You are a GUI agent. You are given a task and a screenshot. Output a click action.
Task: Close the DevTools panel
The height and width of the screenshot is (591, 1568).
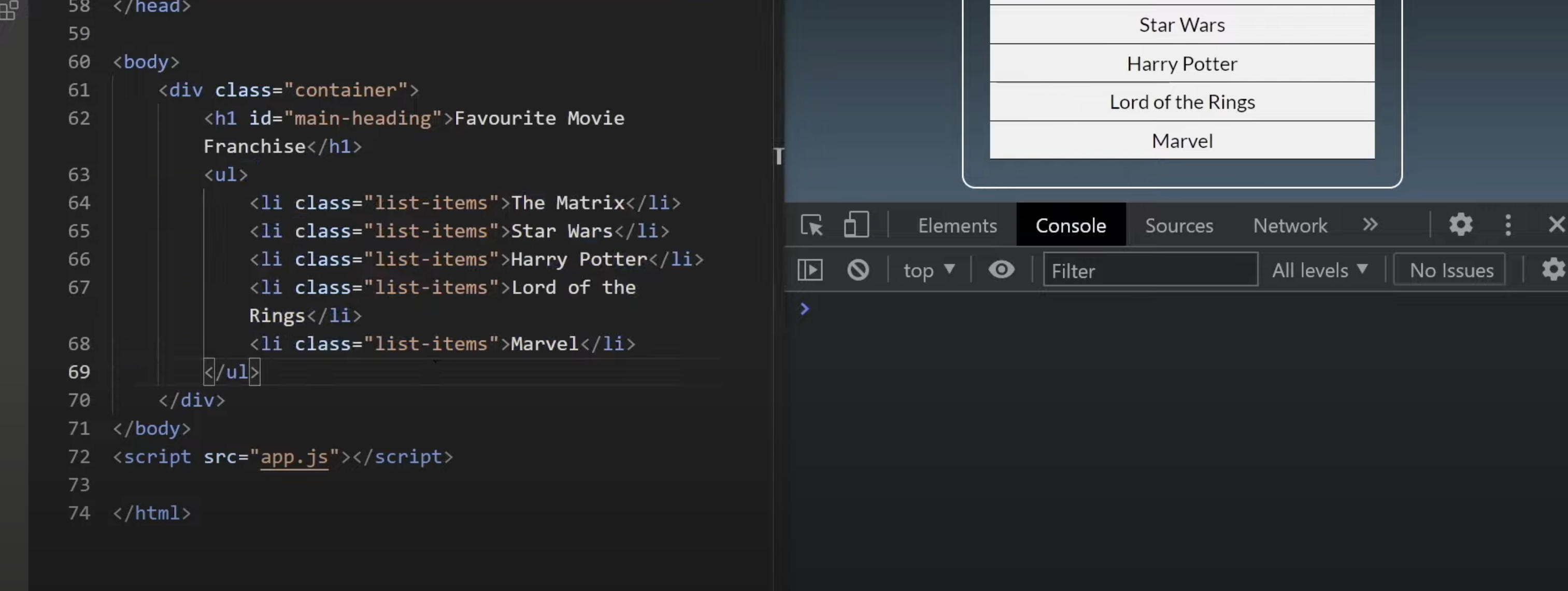(1556, 224)
